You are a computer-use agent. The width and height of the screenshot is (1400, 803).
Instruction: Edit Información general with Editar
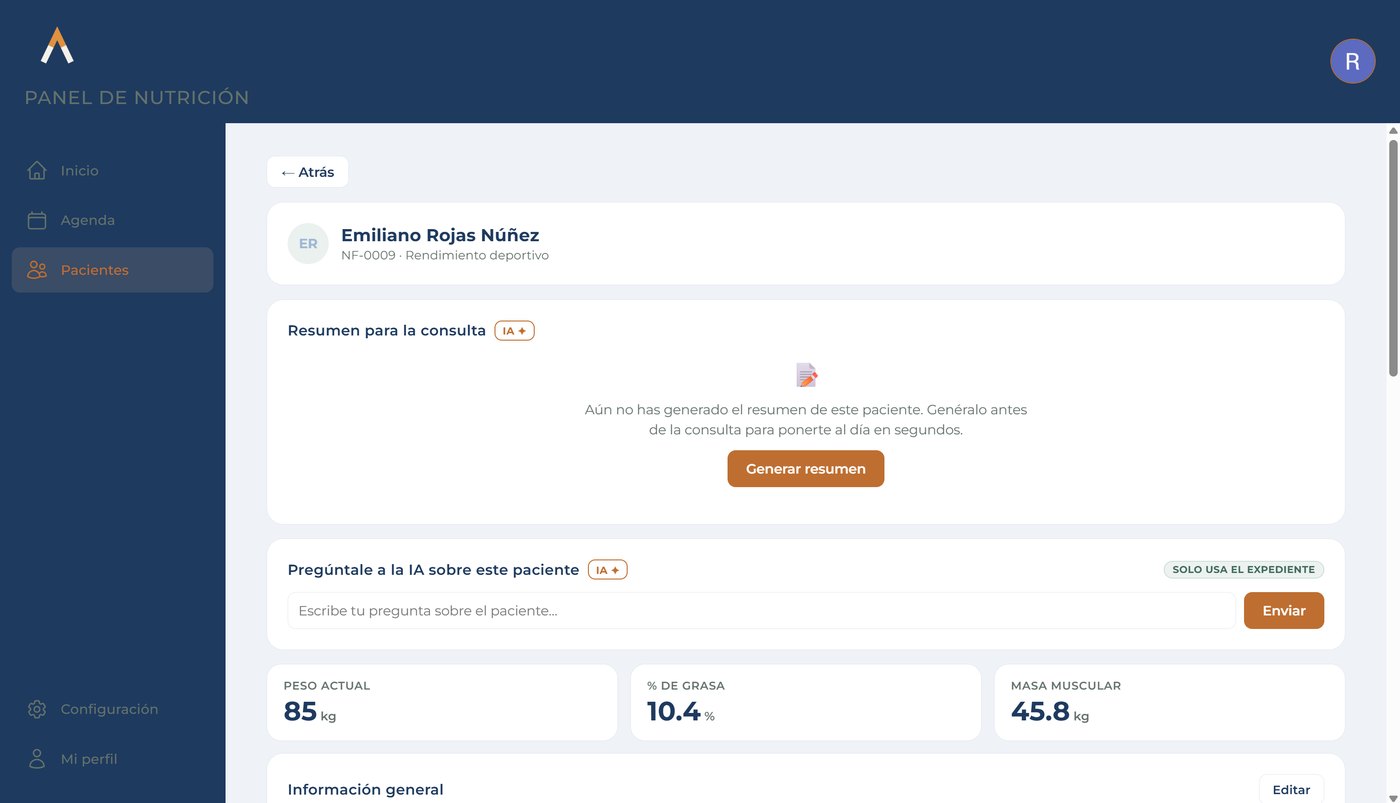[x=1291, y=789]
